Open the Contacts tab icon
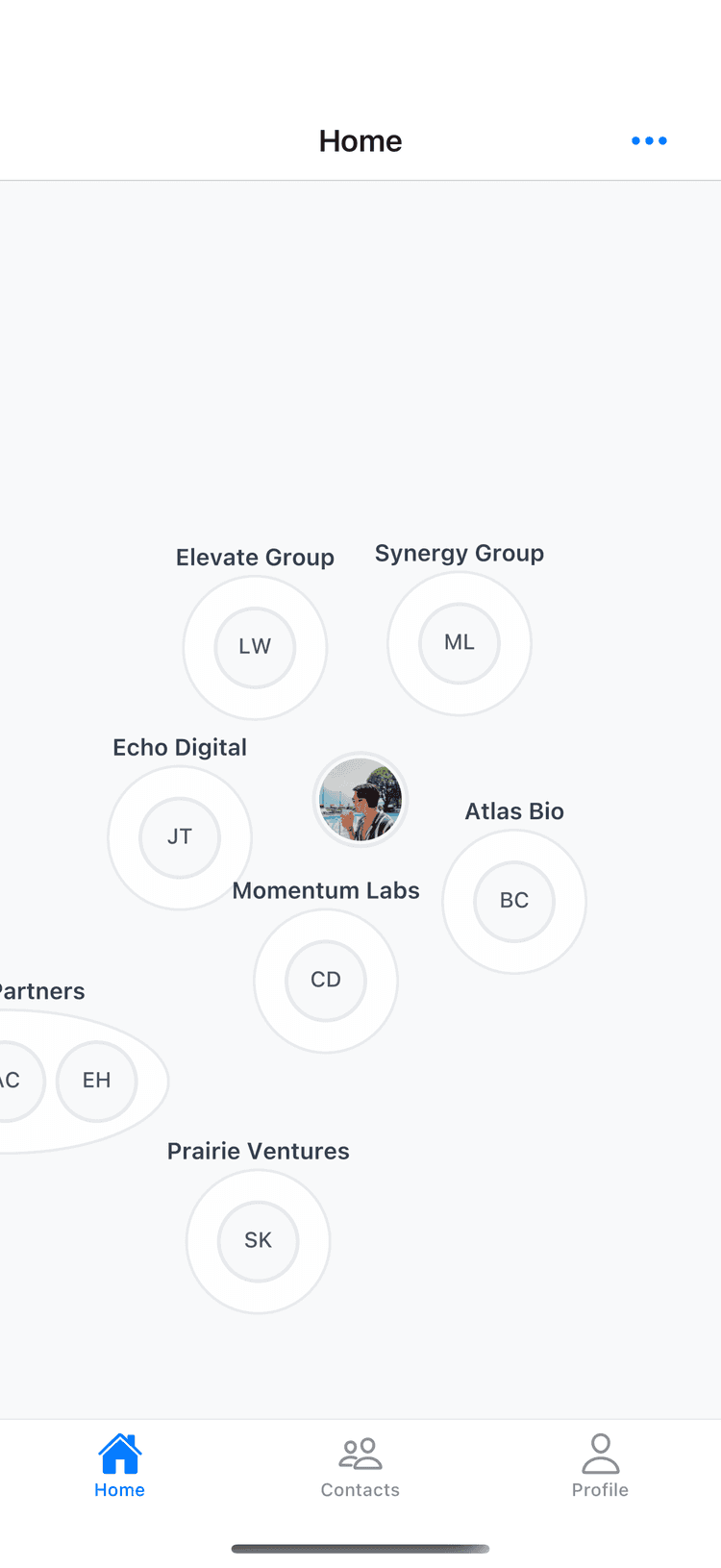This screenshot has height=1568, width=721. pos(360,1453)
